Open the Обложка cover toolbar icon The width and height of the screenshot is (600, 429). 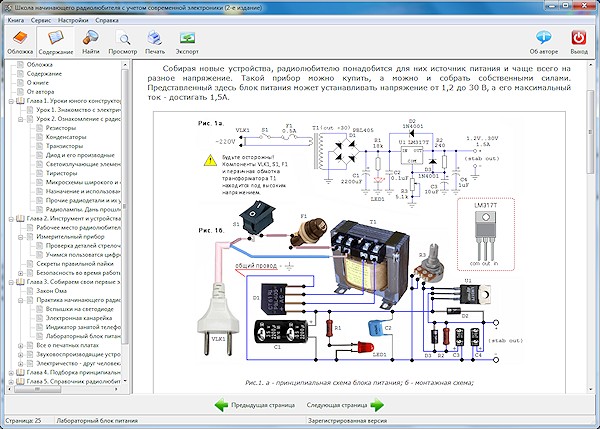20,42
